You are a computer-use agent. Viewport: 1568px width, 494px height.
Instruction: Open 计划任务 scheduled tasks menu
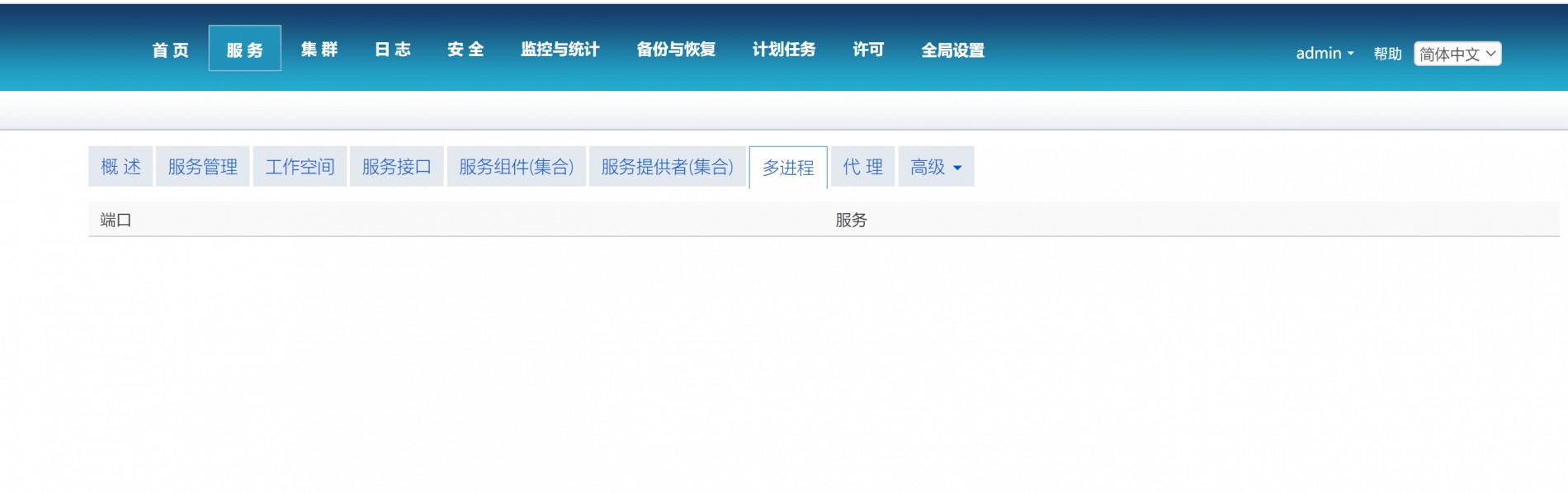784,50
